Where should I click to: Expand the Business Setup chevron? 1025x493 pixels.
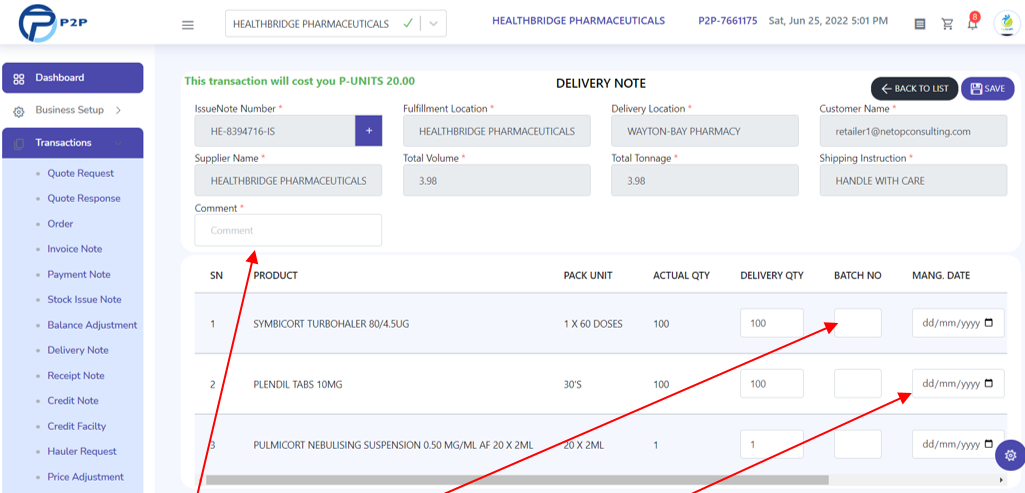coord(118,110)
